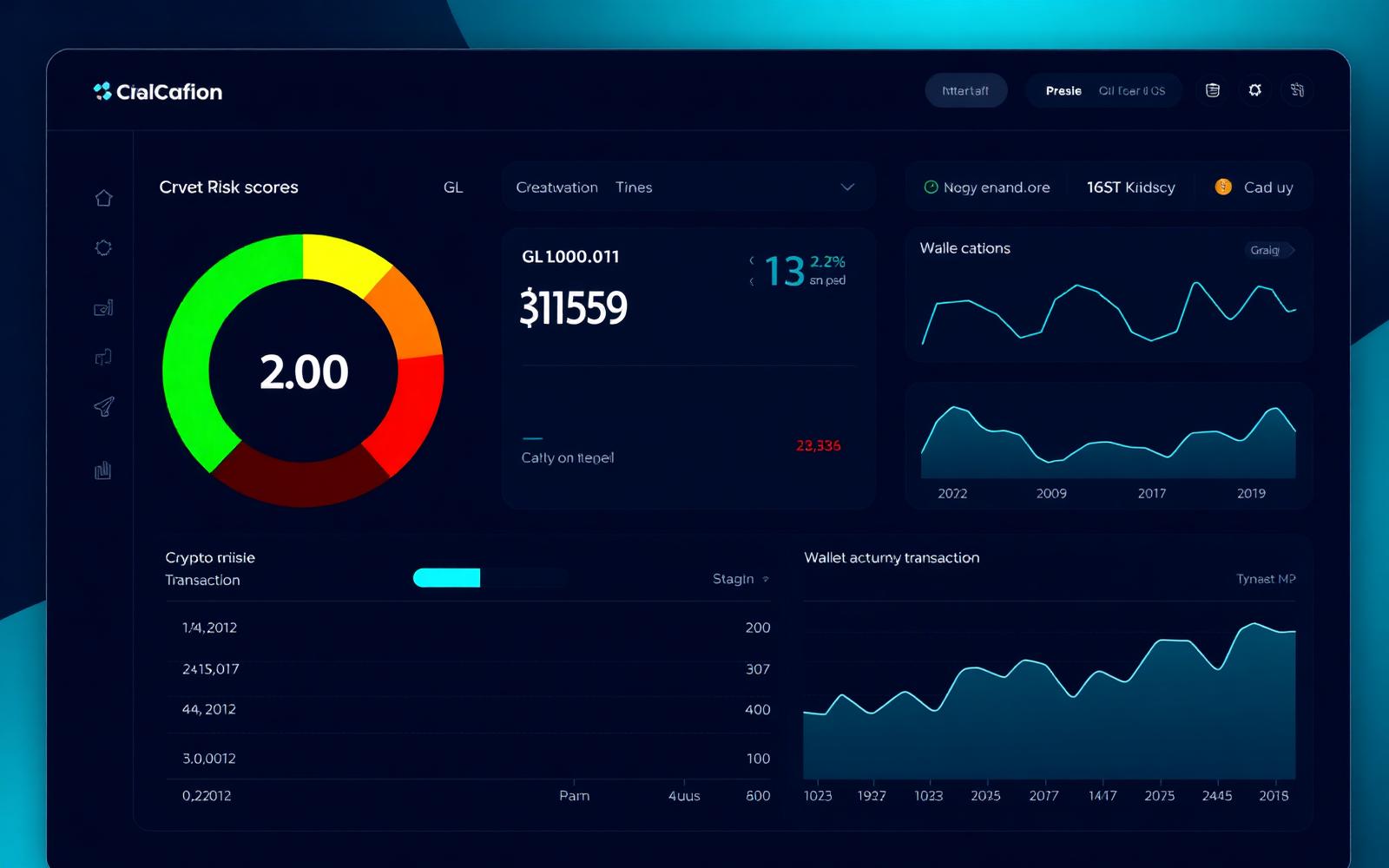
Task: Select the Presle tab
Action: (1063, 90)
